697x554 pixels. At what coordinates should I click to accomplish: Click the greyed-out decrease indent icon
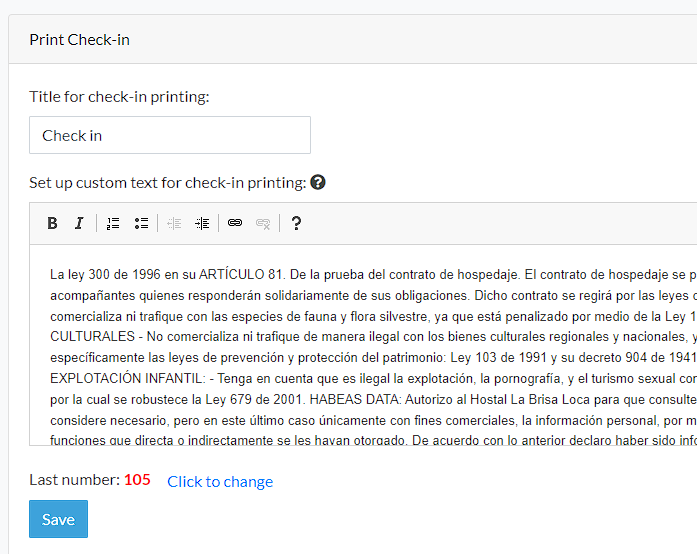(x=174, y=223)
